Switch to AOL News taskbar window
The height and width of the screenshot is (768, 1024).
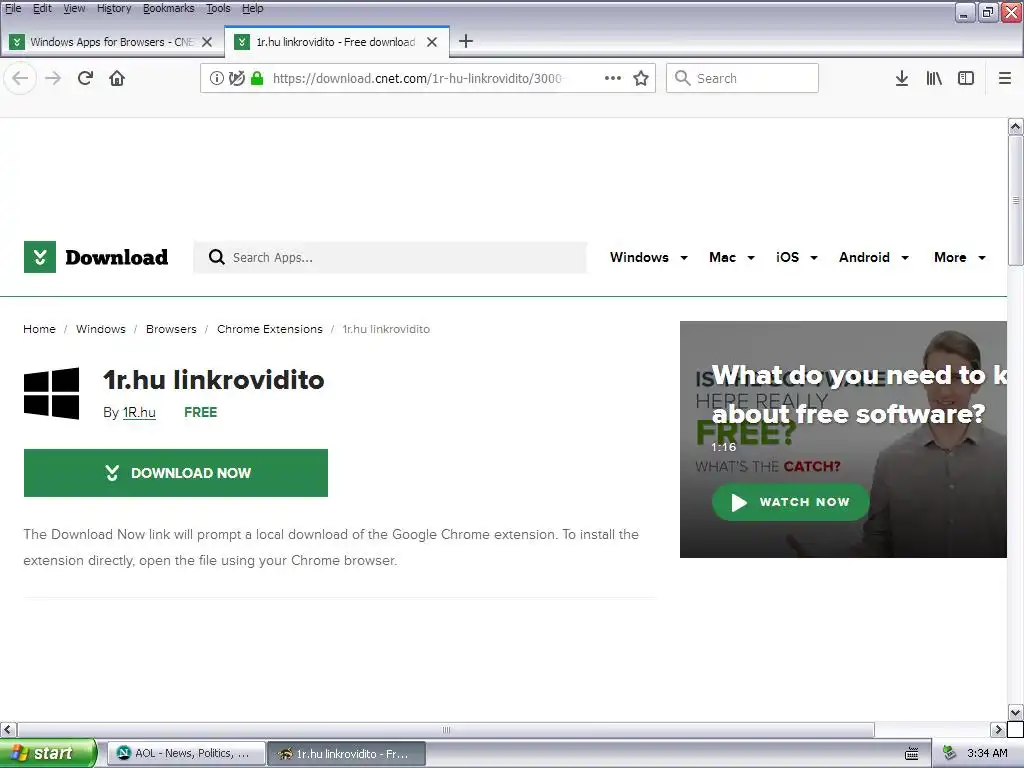click(186, 754)
